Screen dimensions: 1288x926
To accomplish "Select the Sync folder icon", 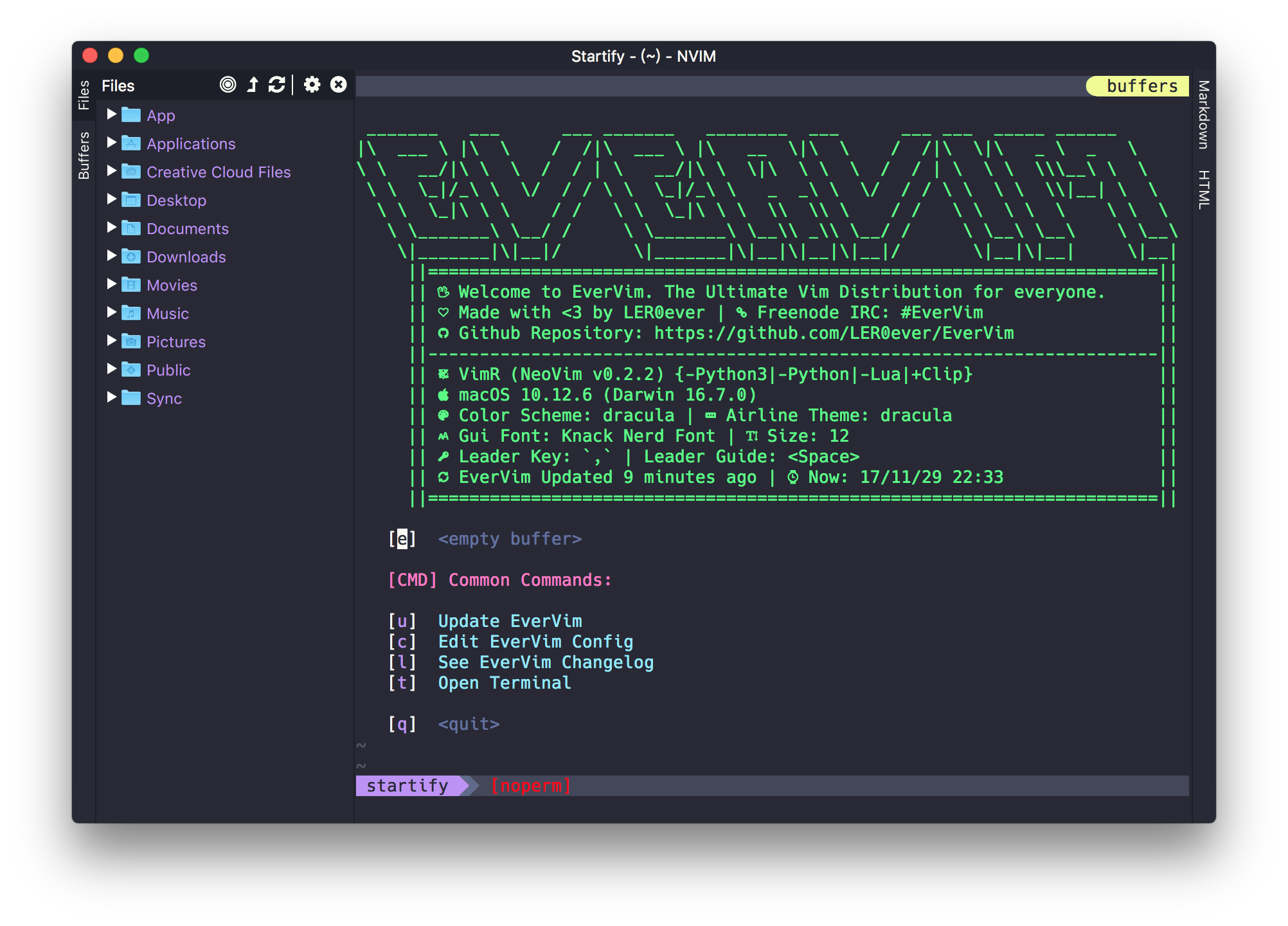I will pyautogui.click(x=131, y=398).
